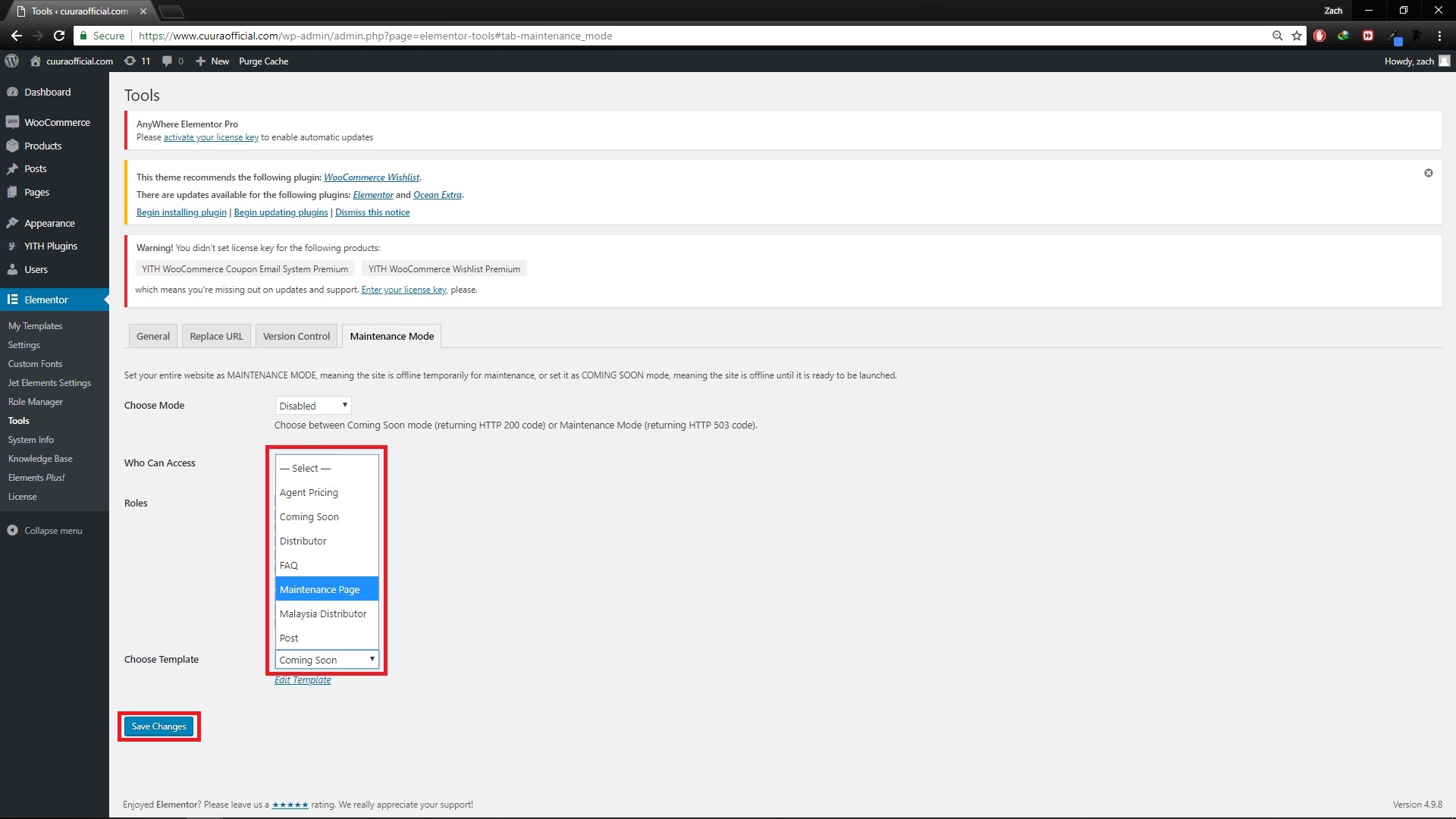
Task: Click Purge Cache in admin bar
Action: 263,61
